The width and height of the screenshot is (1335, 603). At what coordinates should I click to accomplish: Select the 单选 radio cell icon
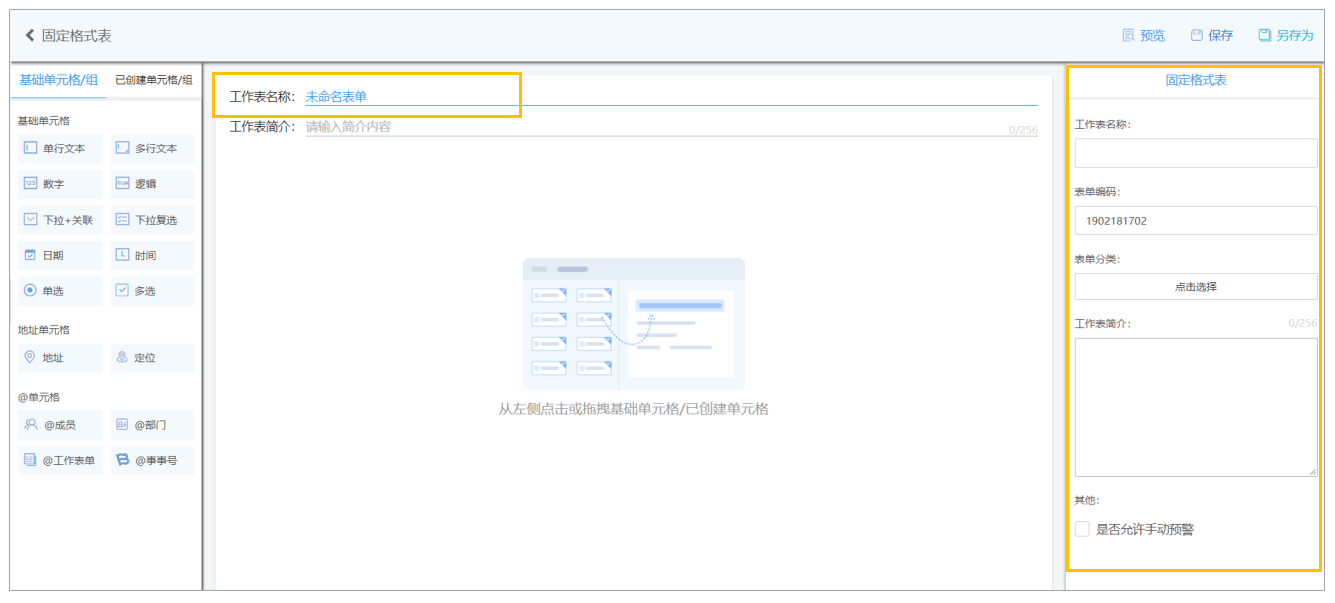click(30, 291)
